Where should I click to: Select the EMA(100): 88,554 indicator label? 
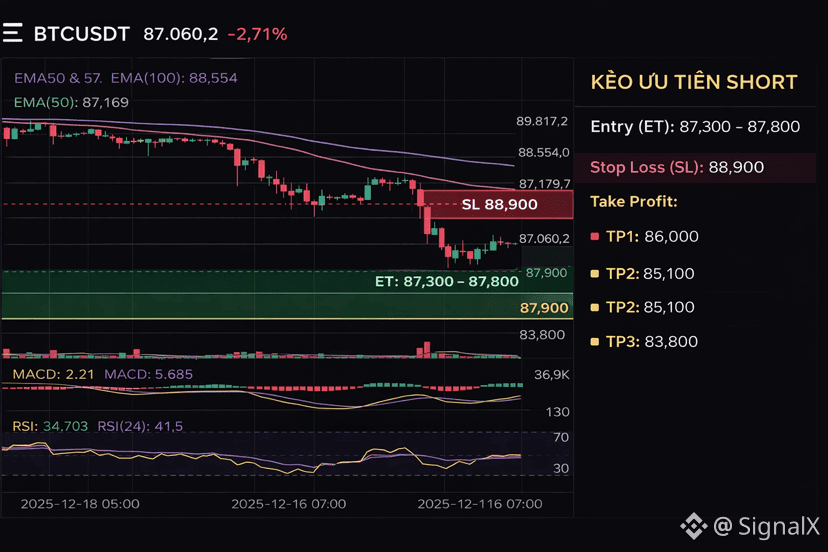174,78
